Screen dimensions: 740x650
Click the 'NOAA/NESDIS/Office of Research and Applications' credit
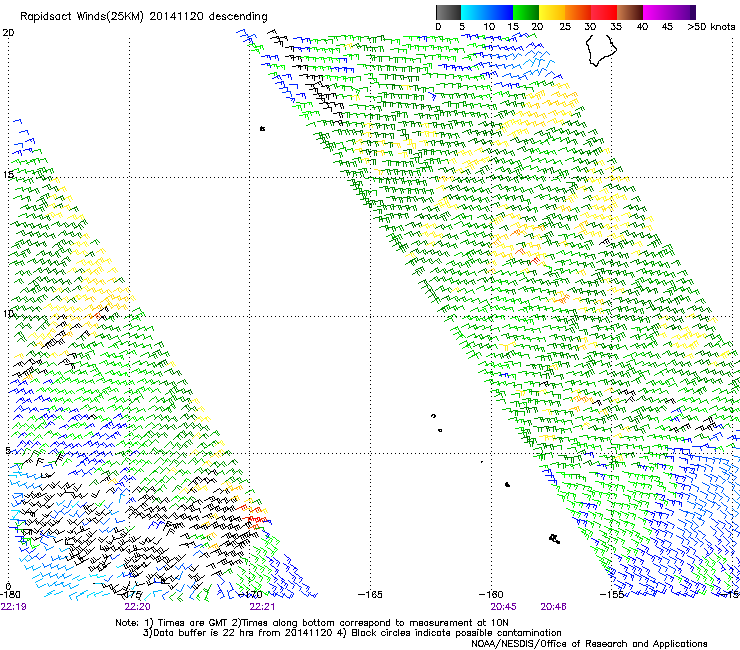[x=589, y=644]
